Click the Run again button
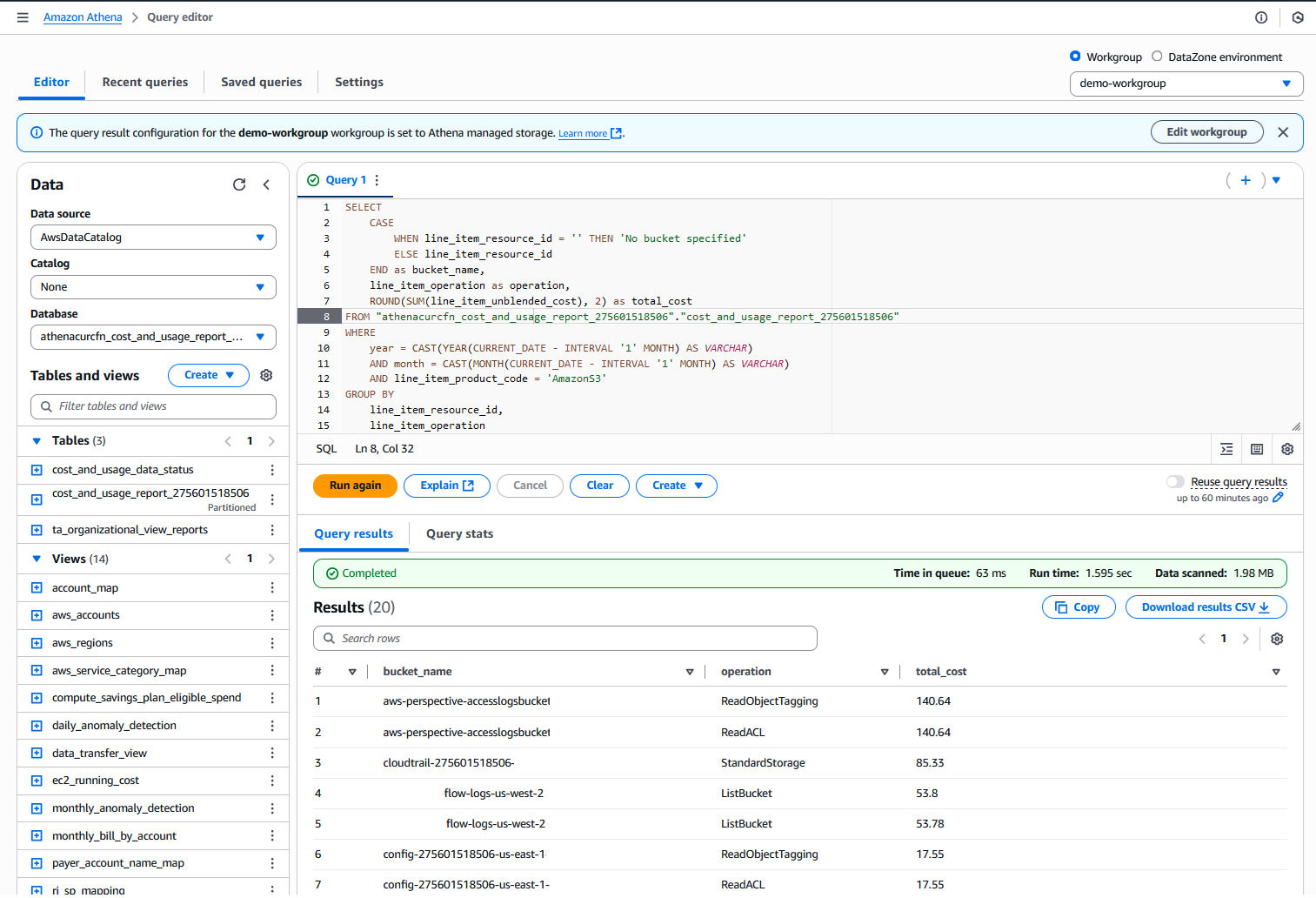The height and width of the screenshot is (898, 1316). [x=355, y=486]
